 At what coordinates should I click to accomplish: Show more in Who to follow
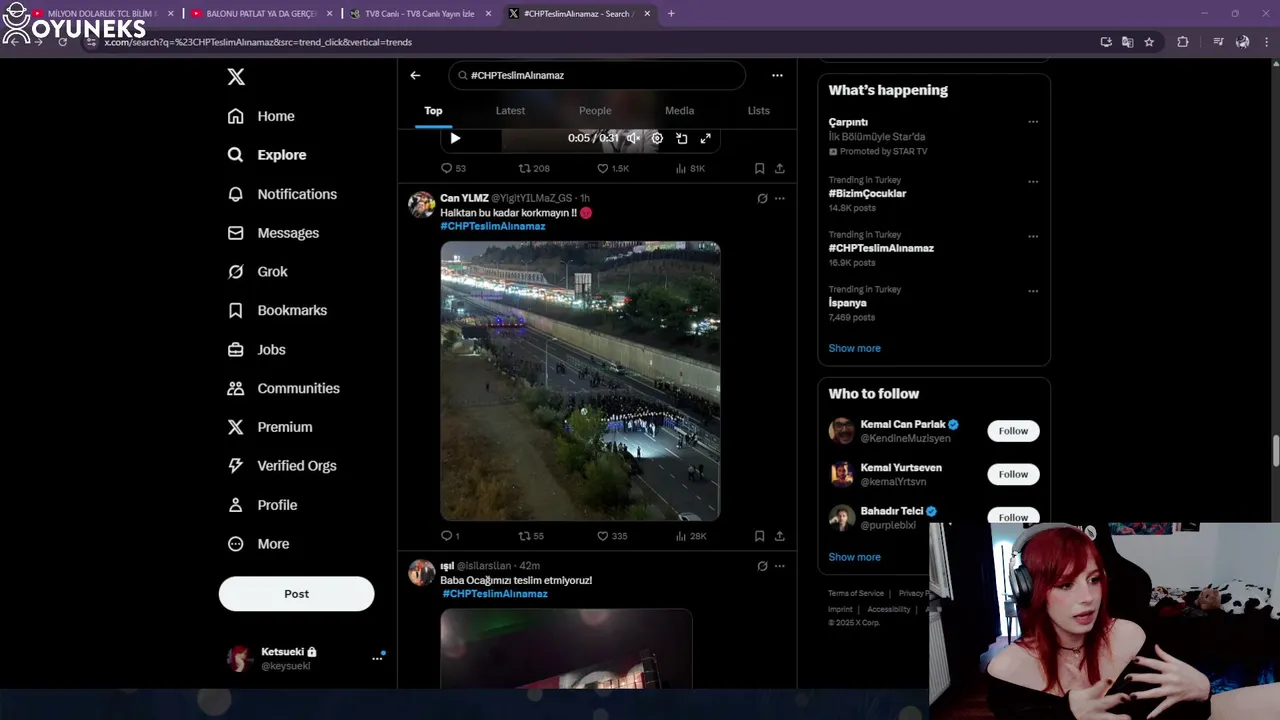854,557
